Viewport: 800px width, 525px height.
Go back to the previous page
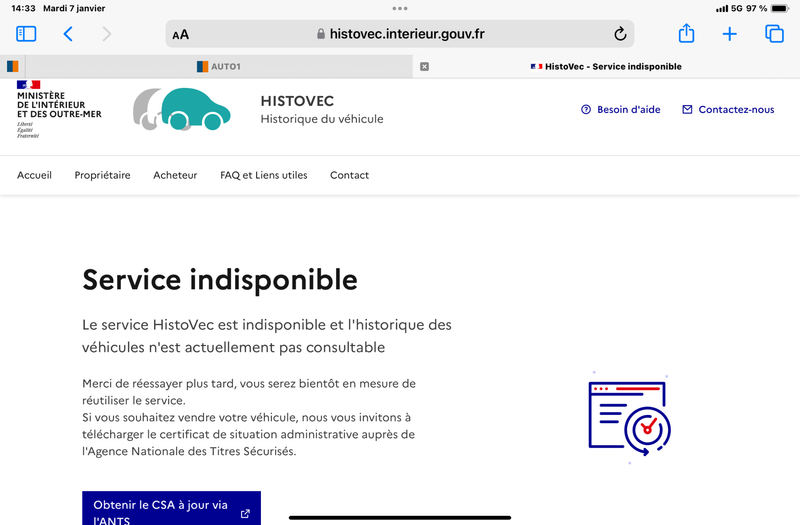[68, 34]
